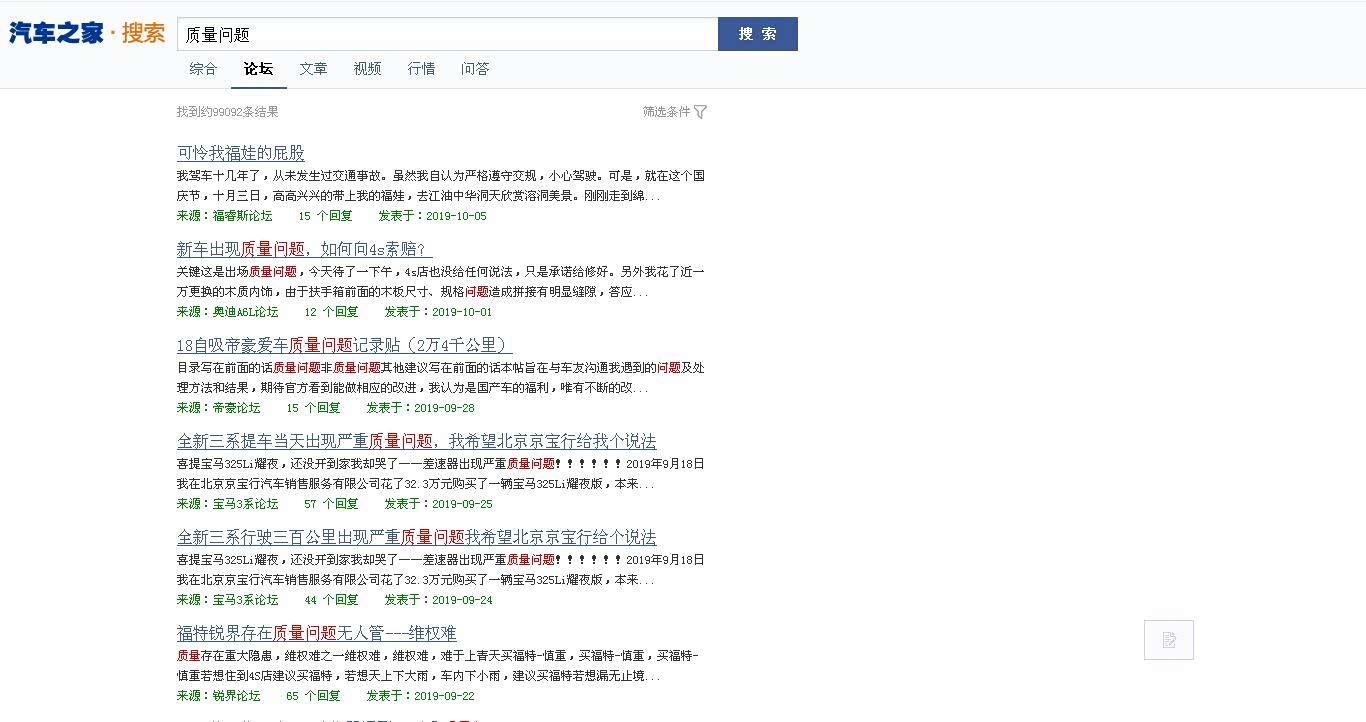Expand the 筛选条件 filter options
Image resolution: width=1366 pixels, height=722 pixels.
coord(666,112)
